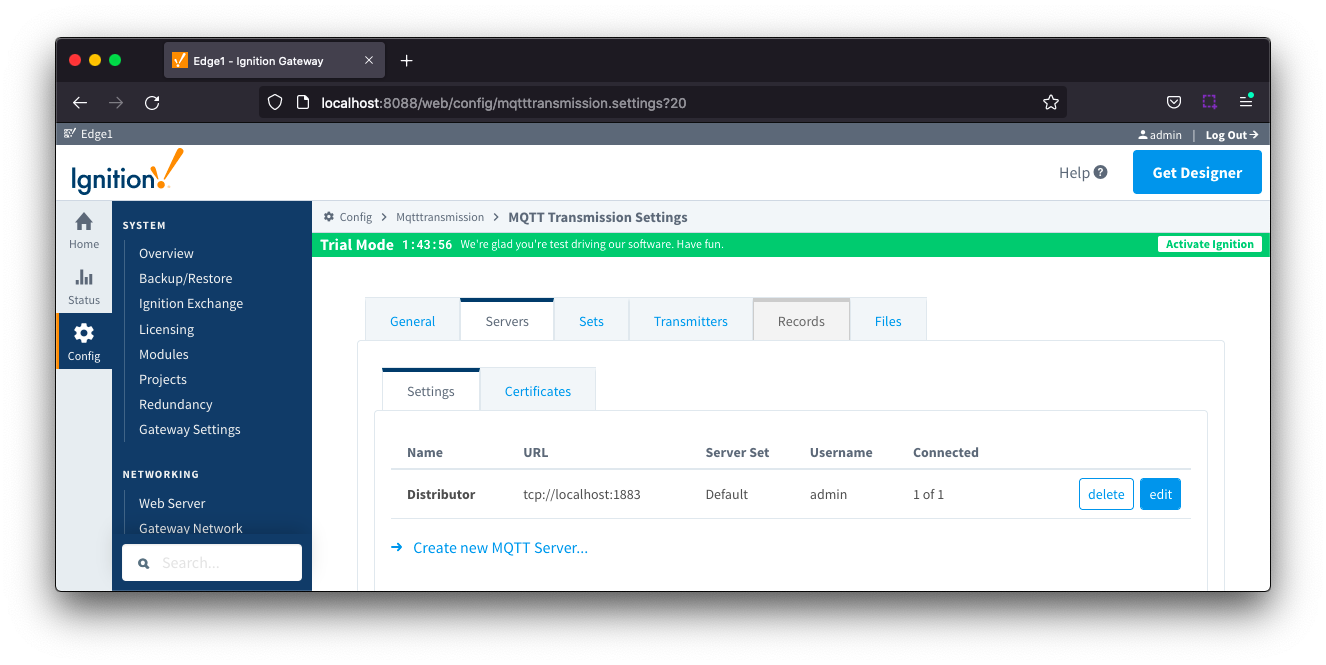
Task: Click Create new MQTT Server link
Action: point(500,548)
